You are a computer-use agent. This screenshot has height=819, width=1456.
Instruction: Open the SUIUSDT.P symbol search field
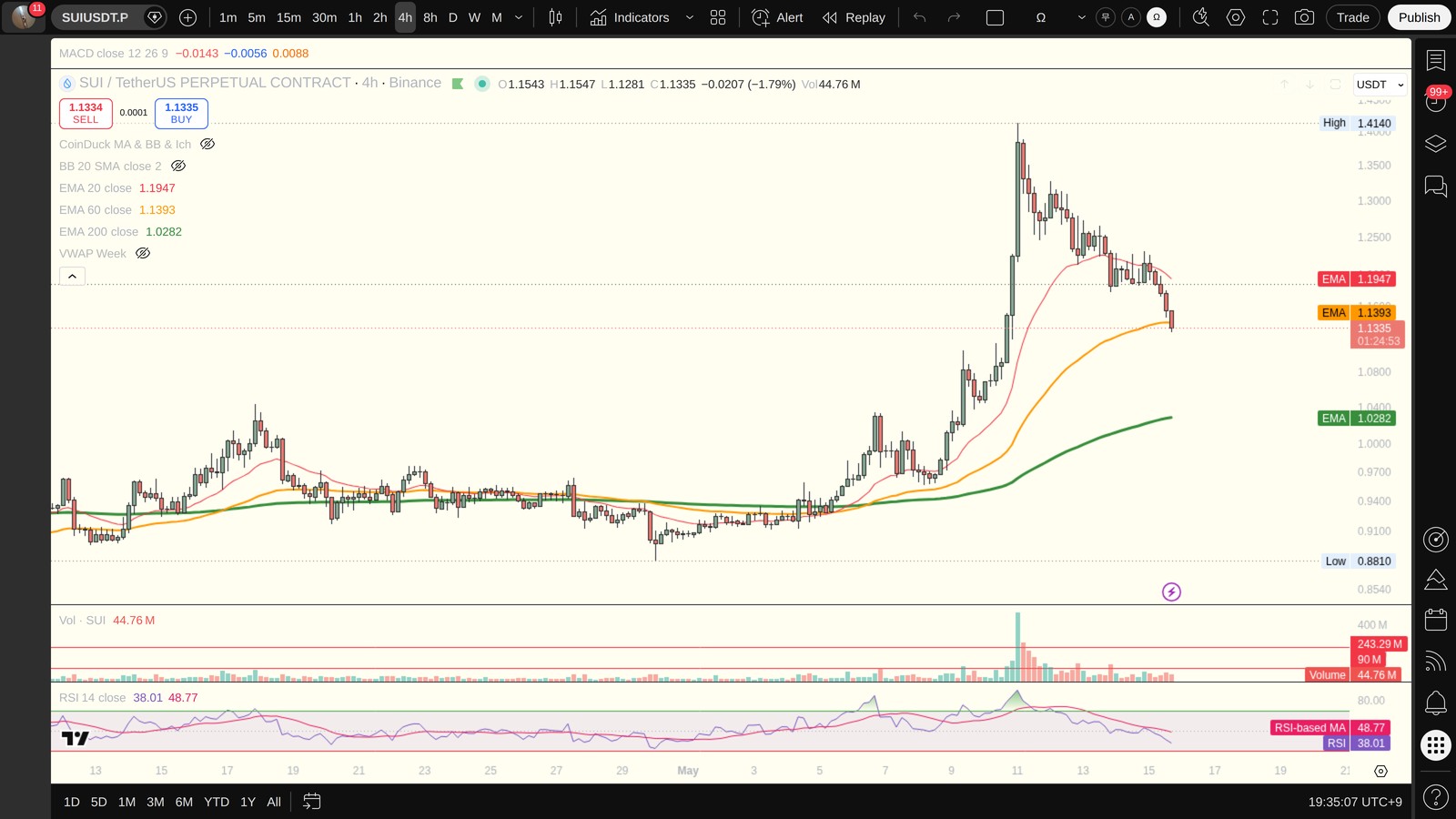point(96,17)
